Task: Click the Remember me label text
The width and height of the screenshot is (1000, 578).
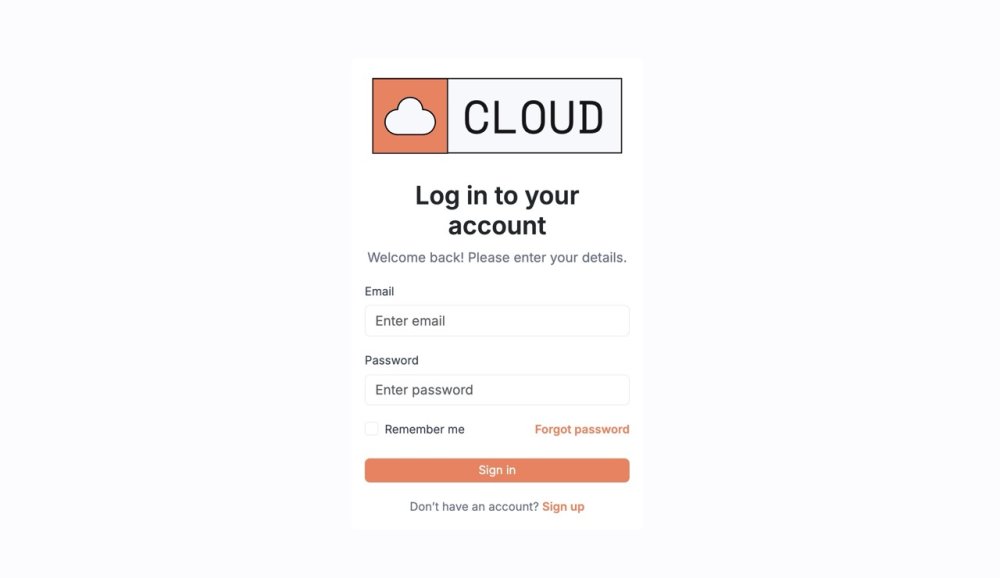Action: 424,429
